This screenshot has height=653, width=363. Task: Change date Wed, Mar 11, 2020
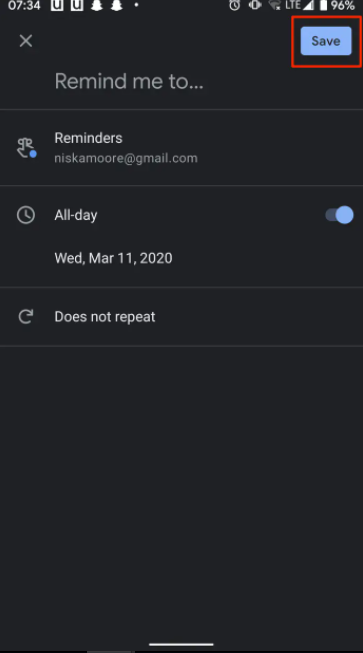(x=113, y=258)
